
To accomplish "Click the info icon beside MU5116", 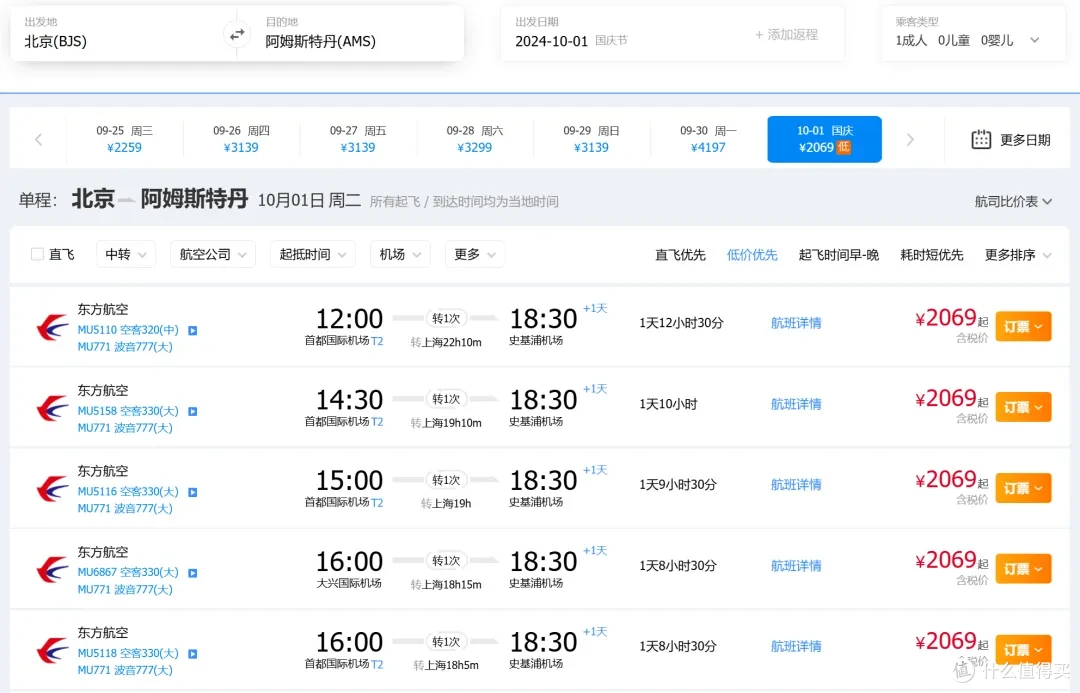I will pyautogui.click(x=193, y=493).
